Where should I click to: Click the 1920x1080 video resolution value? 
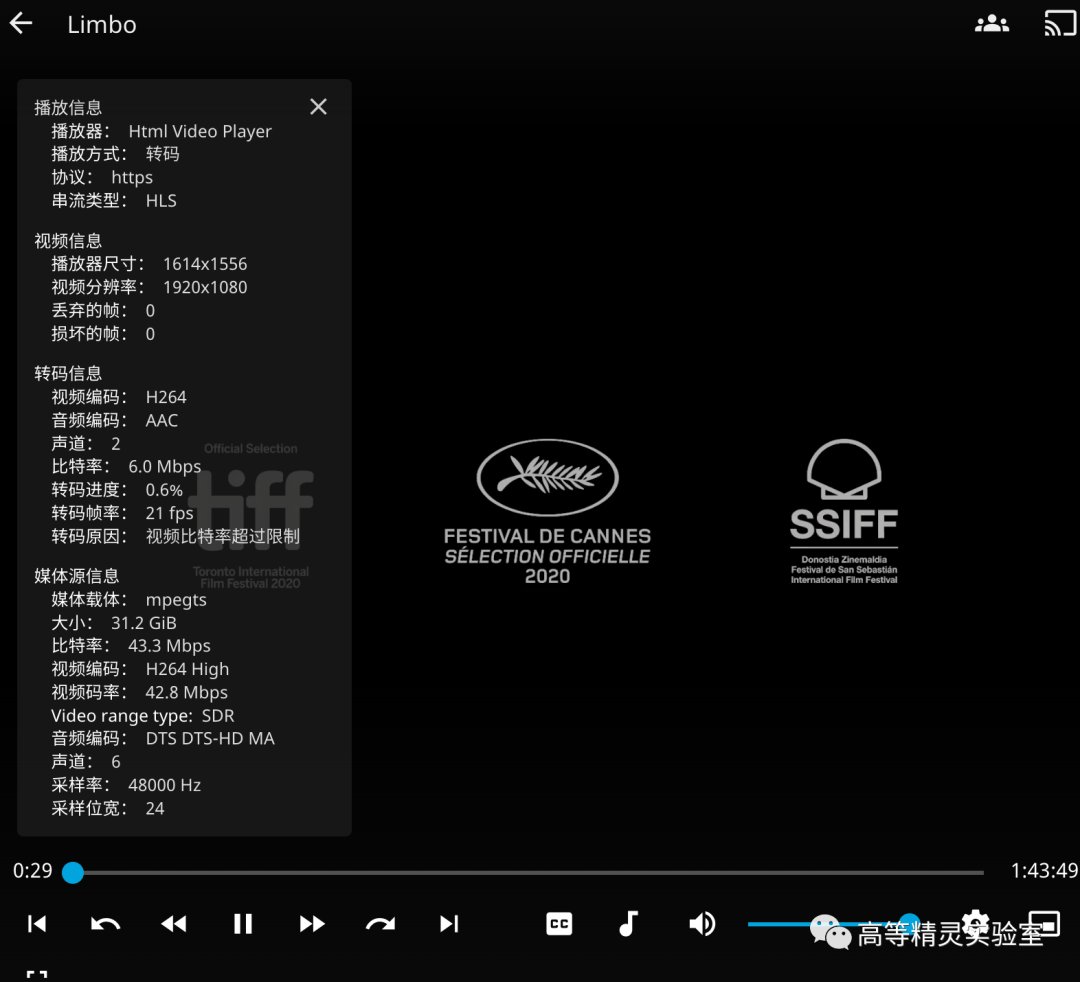tap(205, 287)
